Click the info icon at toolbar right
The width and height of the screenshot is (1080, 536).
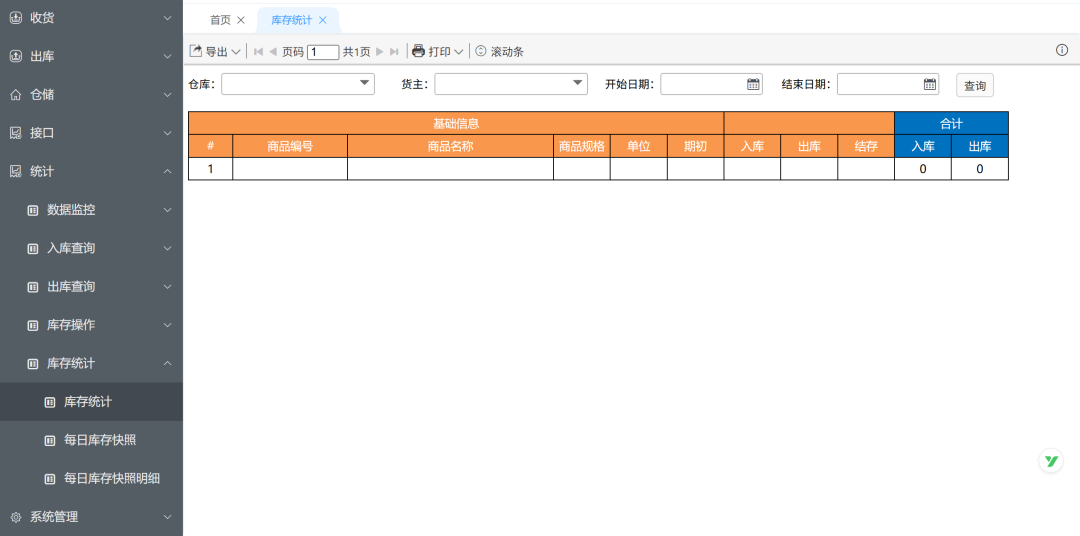(1062, 50)
